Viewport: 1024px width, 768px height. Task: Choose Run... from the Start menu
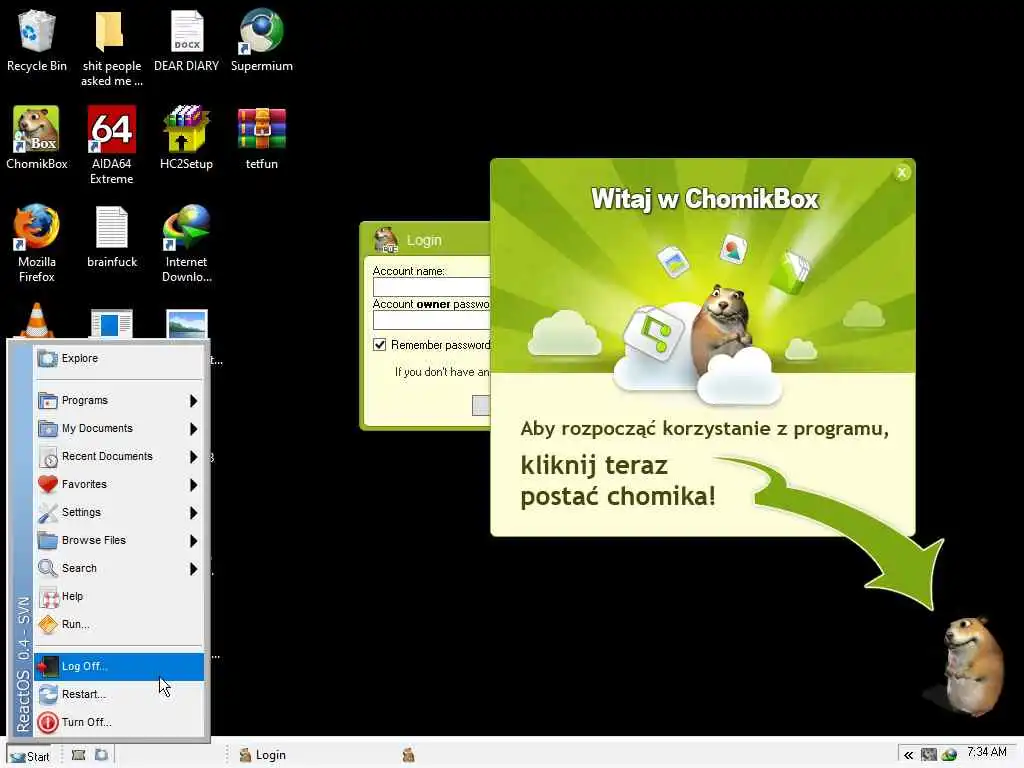tap(119, 625)
